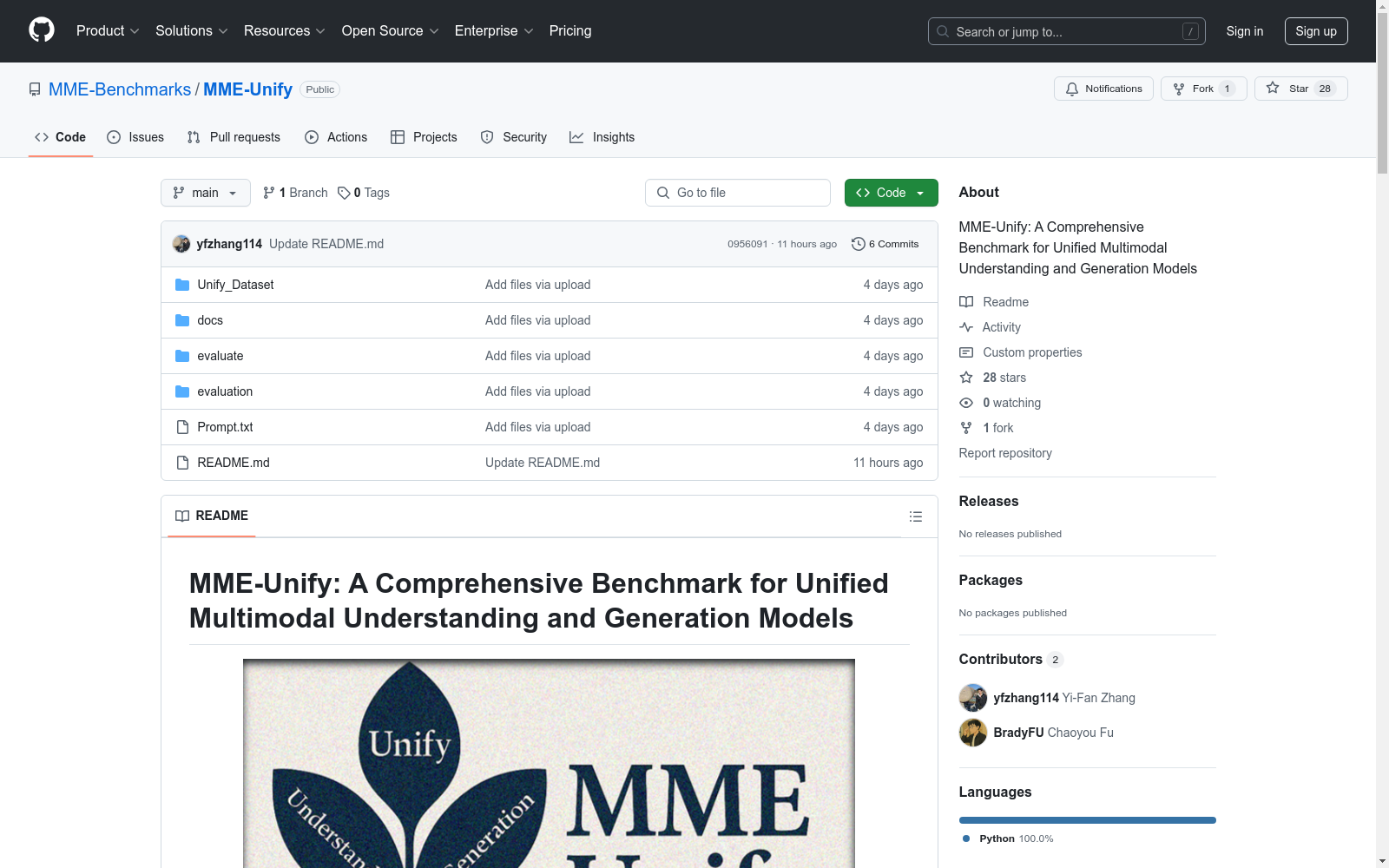View the 6 Commits history

click(x=885, y=244)
